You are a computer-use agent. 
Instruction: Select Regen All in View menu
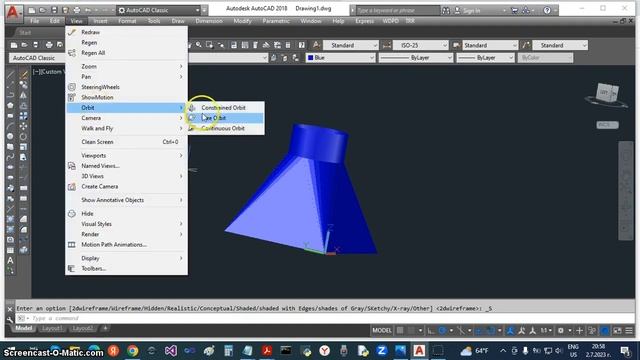(127, 53)
